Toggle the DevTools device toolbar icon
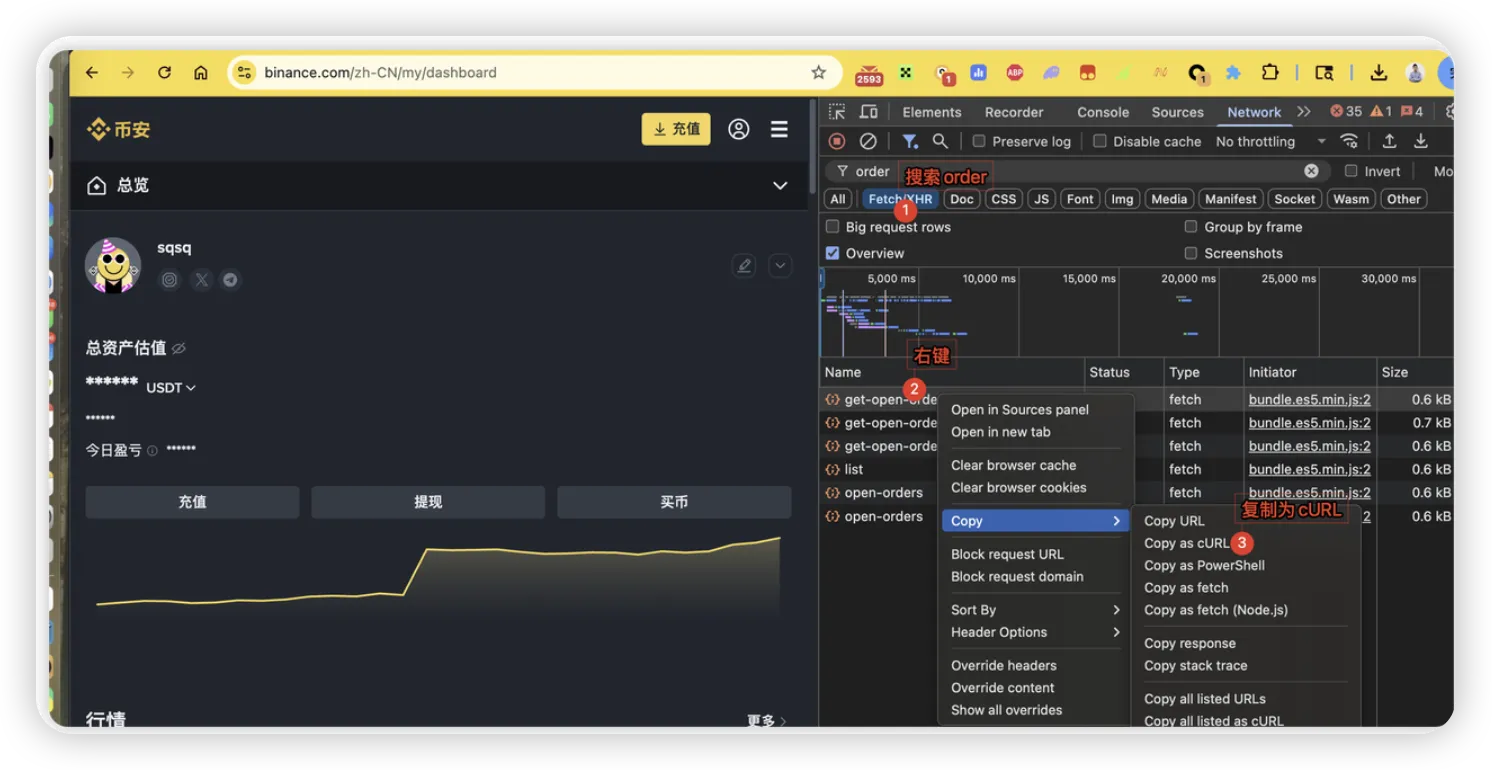This screenshot has height=770, width=1492. tap(869, 112)
